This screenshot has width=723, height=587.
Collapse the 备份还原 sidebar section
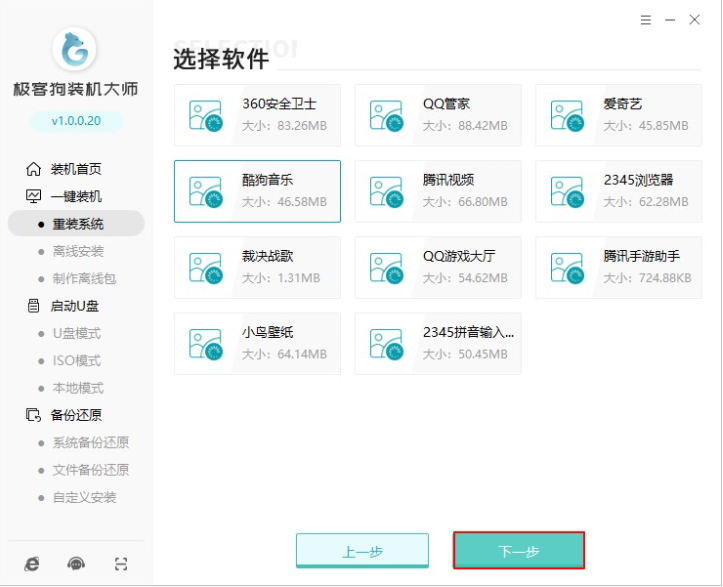click(x=76, y=415)
